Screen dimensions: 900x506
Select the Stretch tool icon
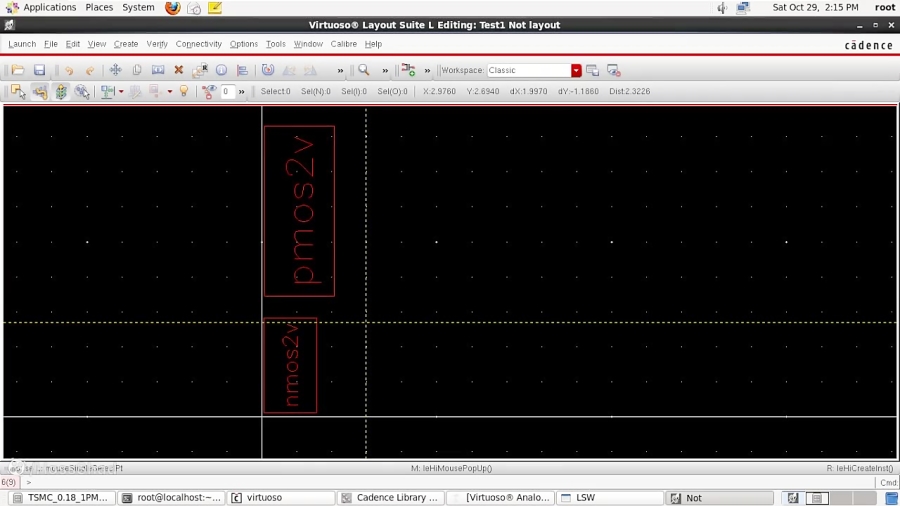(x=158, y=70)
